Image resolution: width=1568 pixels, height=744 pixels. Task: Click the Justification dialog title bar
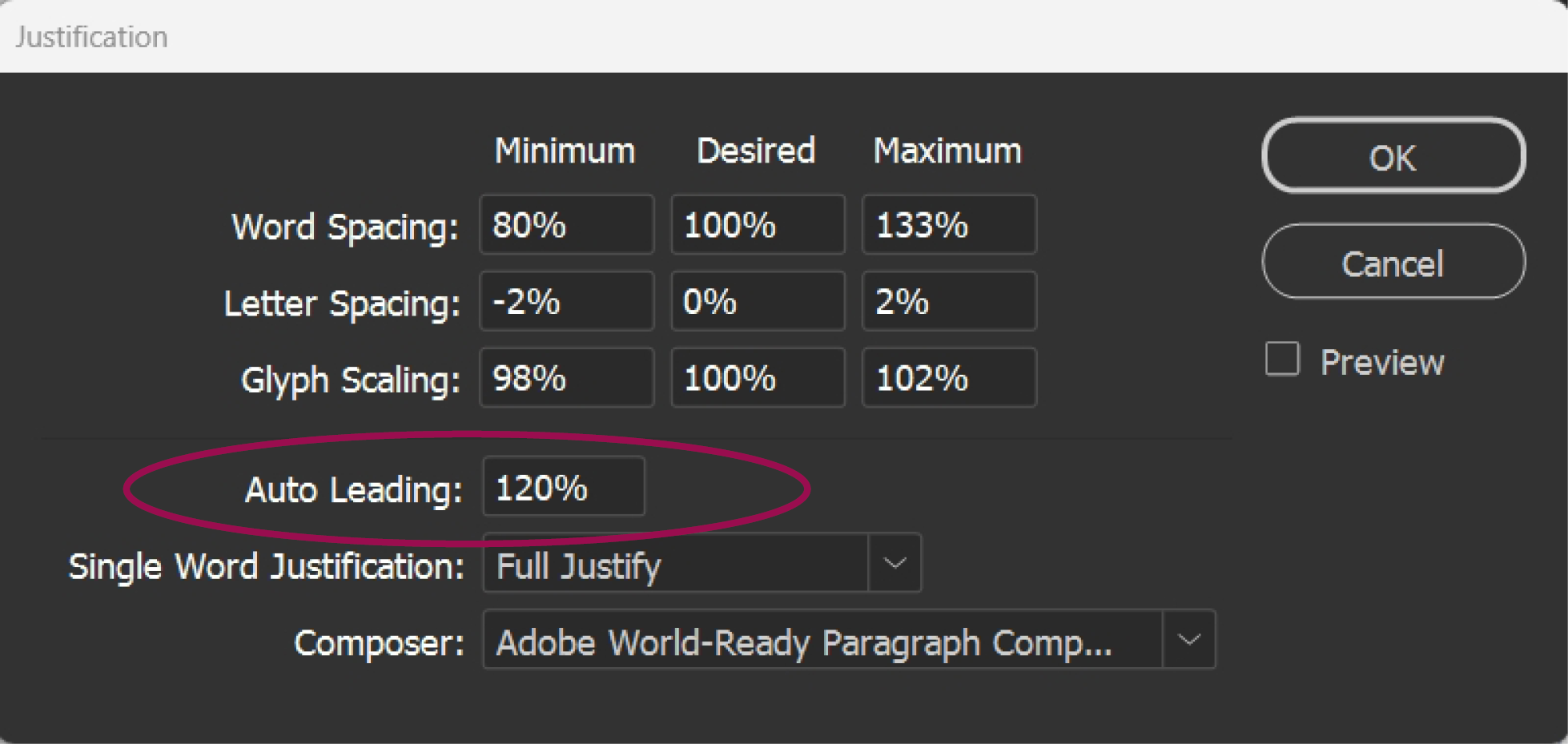click(x=784, y=37)
